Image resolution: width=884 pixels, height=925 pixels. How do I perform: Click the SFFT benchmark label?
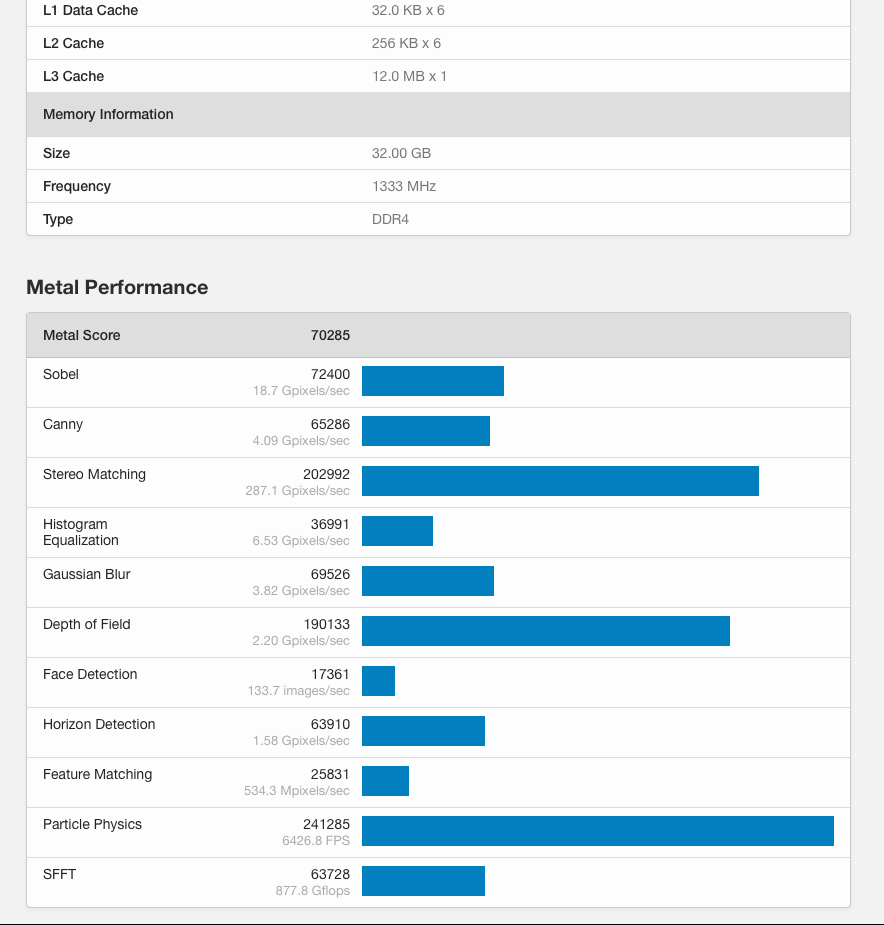pyautogui.click(x=60, y=874)
